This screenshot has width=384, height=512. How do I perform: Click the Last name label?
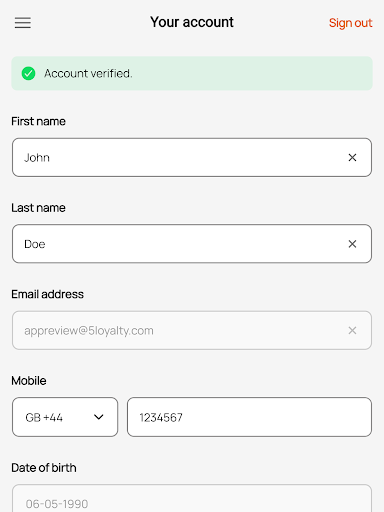38,208
